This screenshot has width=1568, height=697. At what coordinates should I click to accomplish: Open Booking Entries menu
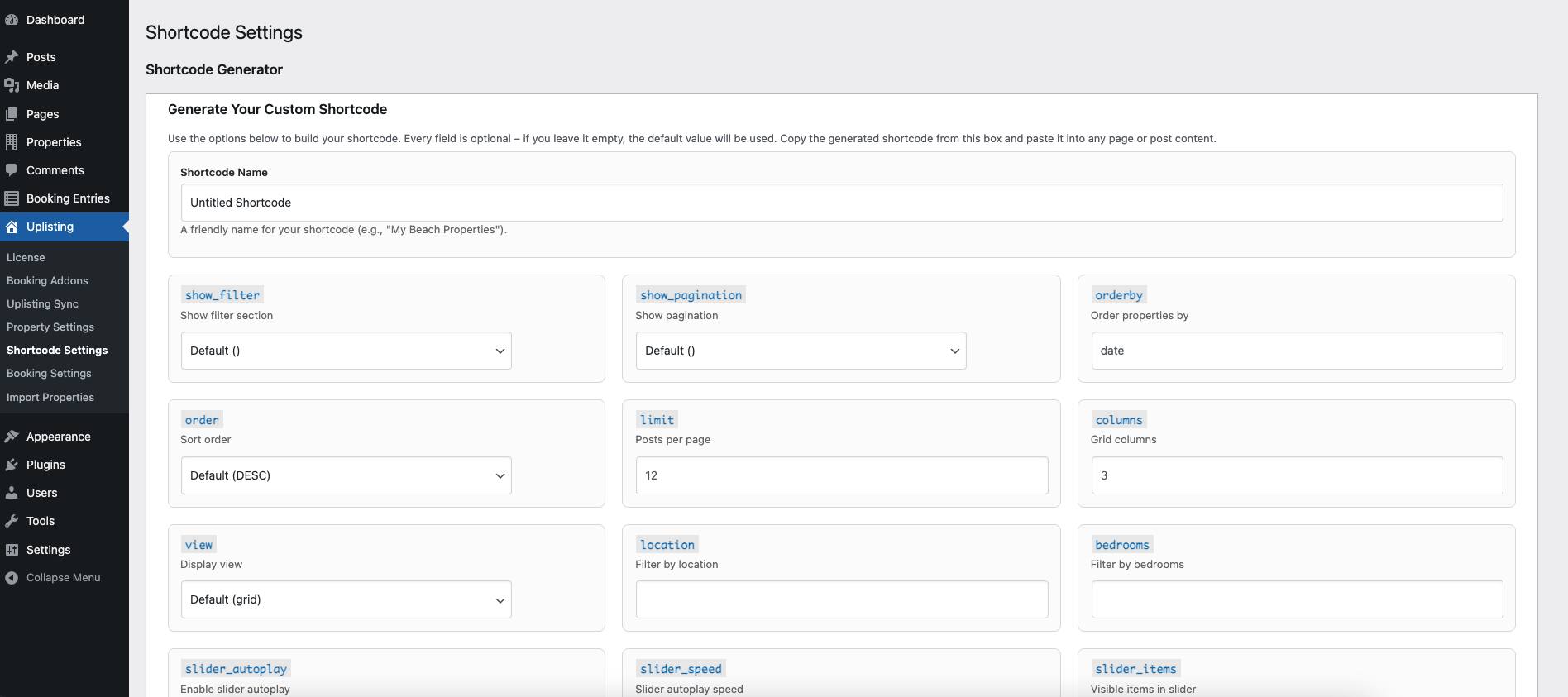click(x=65, y=198)
